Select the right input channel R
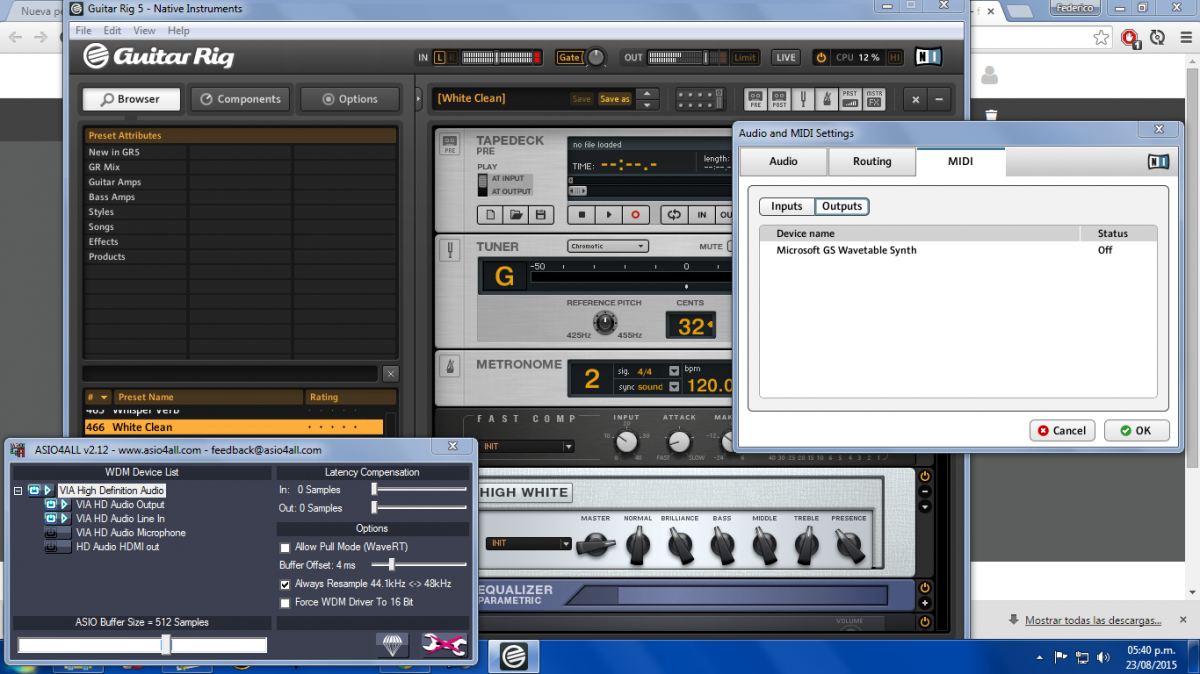This screenshot has width=1200, height=674. tap(452, 57)
